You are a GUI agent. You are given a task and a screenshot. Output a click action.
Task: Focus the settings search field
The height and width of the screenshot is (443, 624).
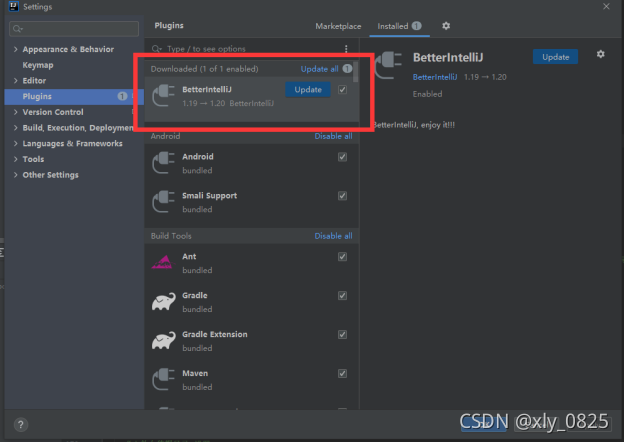tap(74, 29)
